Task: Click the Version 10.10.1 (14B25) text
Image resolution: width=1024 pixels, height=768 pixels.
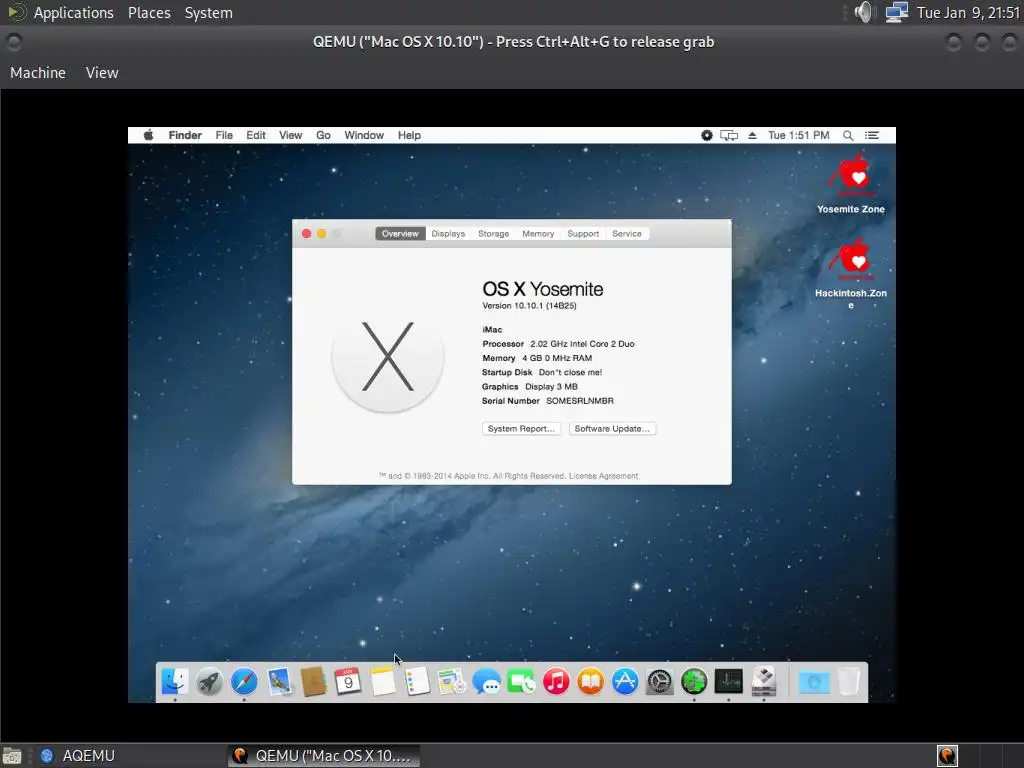Action: tap(530, 306)
